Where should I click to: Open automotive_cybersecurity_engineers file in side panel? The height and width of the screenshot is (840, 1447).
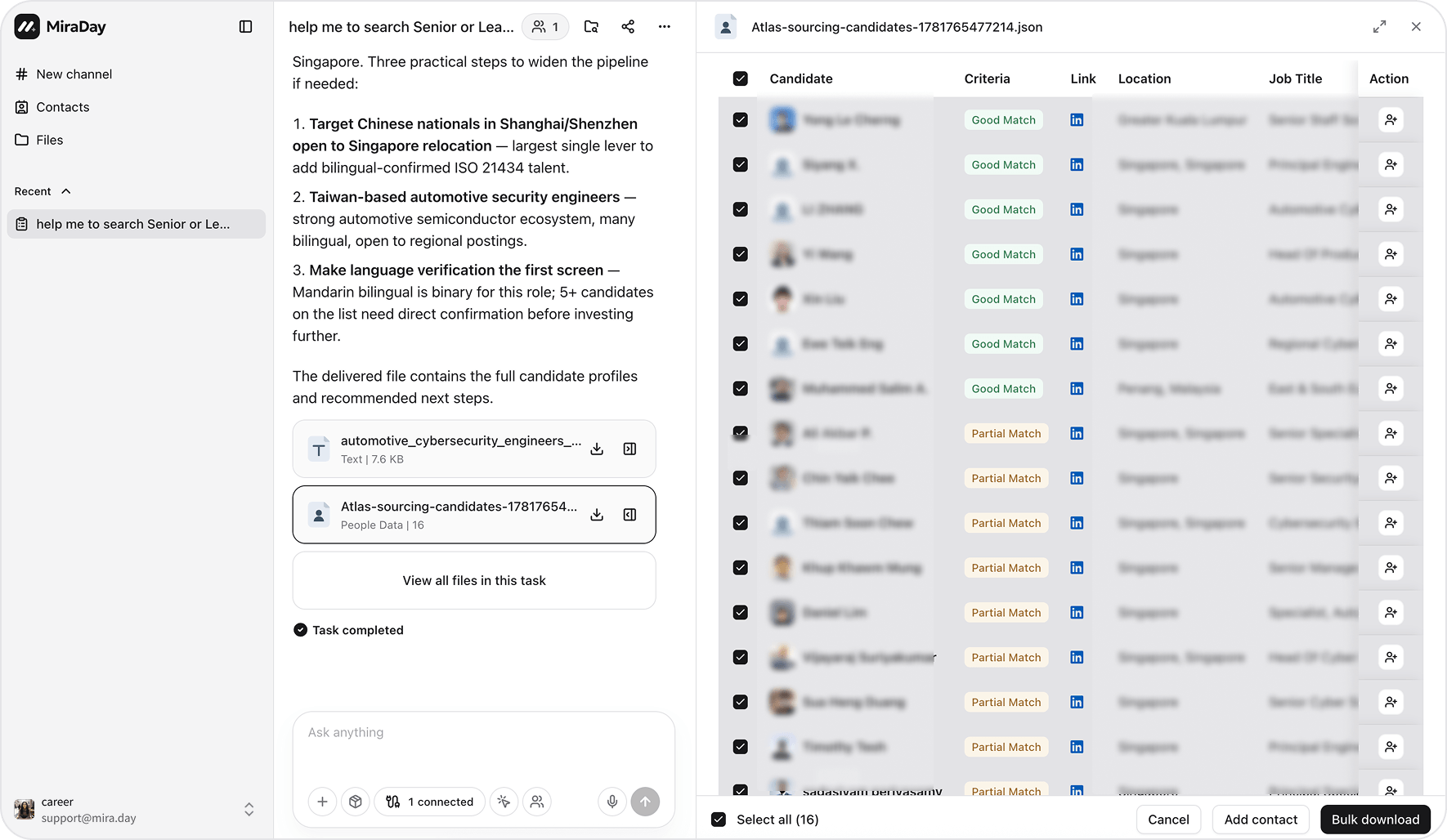tap(630, 449)
